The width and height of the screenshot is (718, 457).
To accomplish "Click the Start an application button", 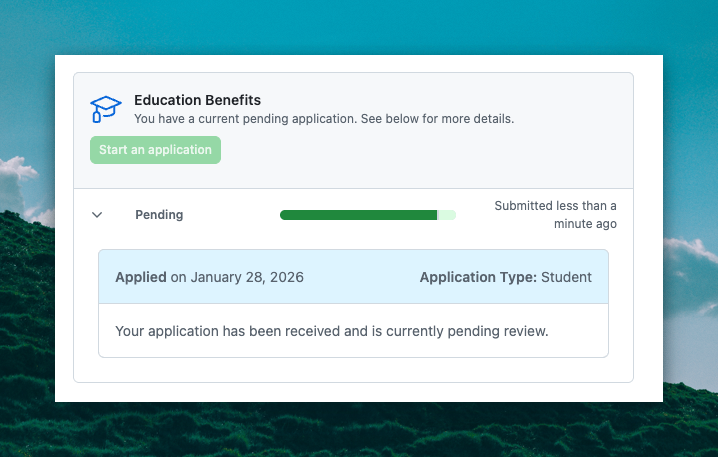I will click(155, 150).
